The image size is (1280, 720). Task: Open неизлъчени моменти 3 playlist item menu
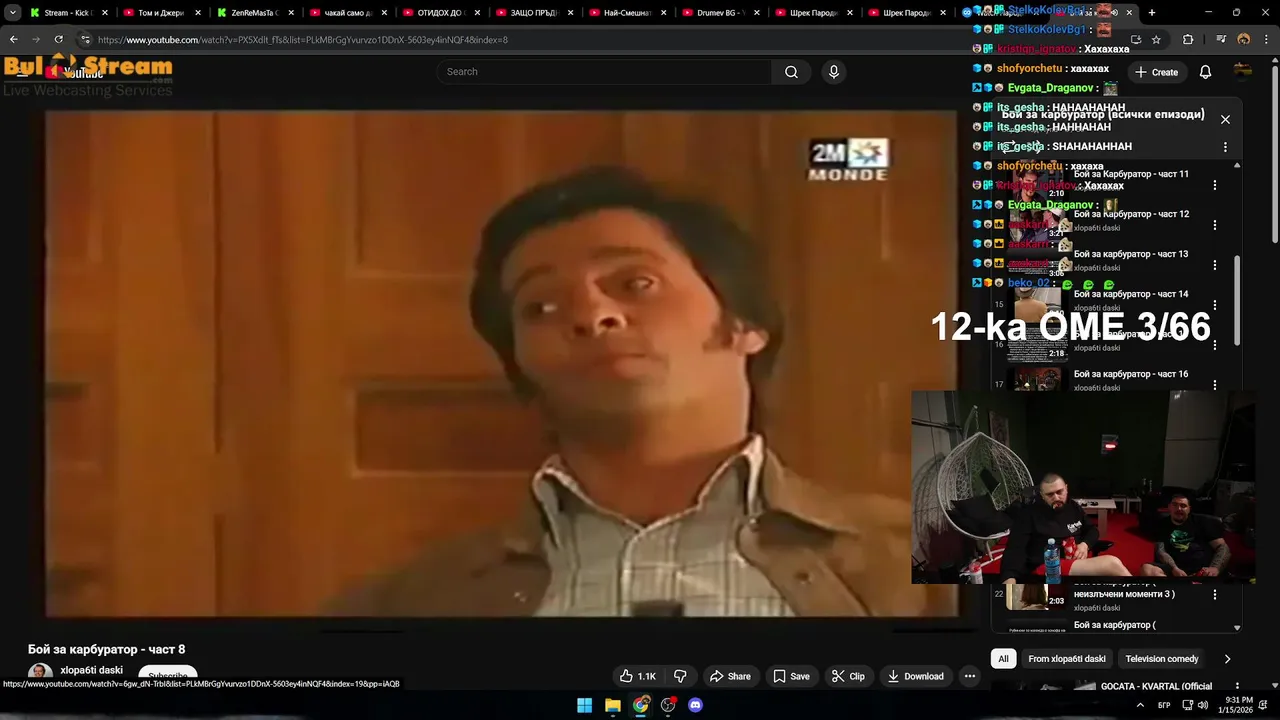[x=1215, y=594]
